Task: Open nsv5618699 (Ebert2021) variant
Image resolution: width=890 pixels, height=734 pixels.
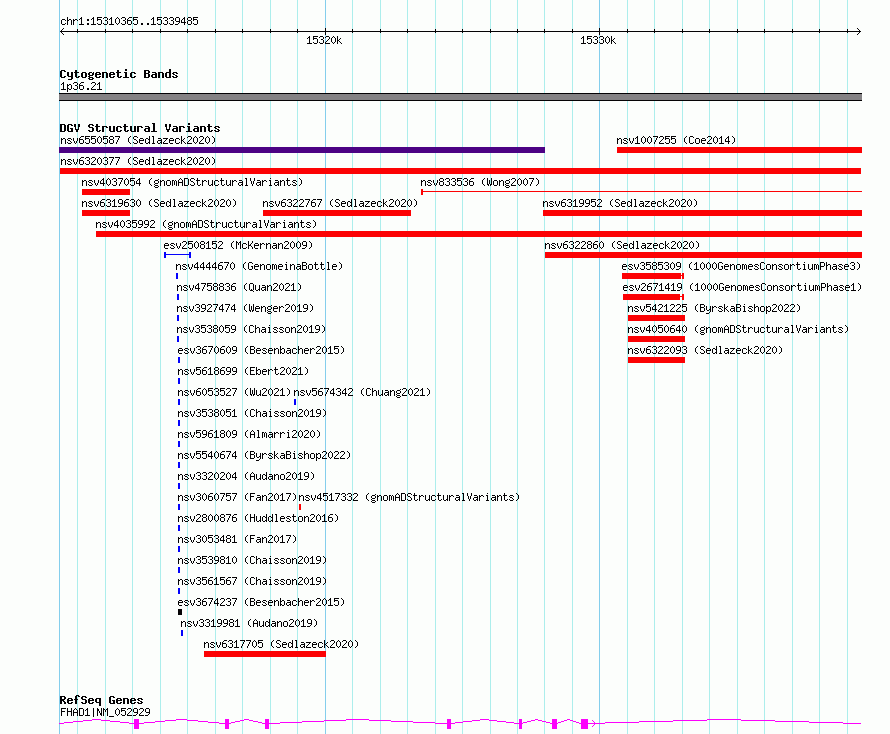Action: coord(244,371)
